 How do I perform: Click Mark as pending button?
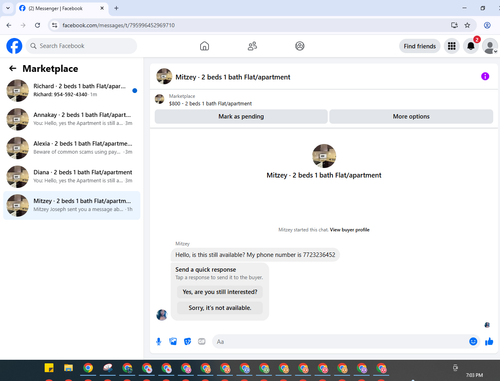[241, 116]
